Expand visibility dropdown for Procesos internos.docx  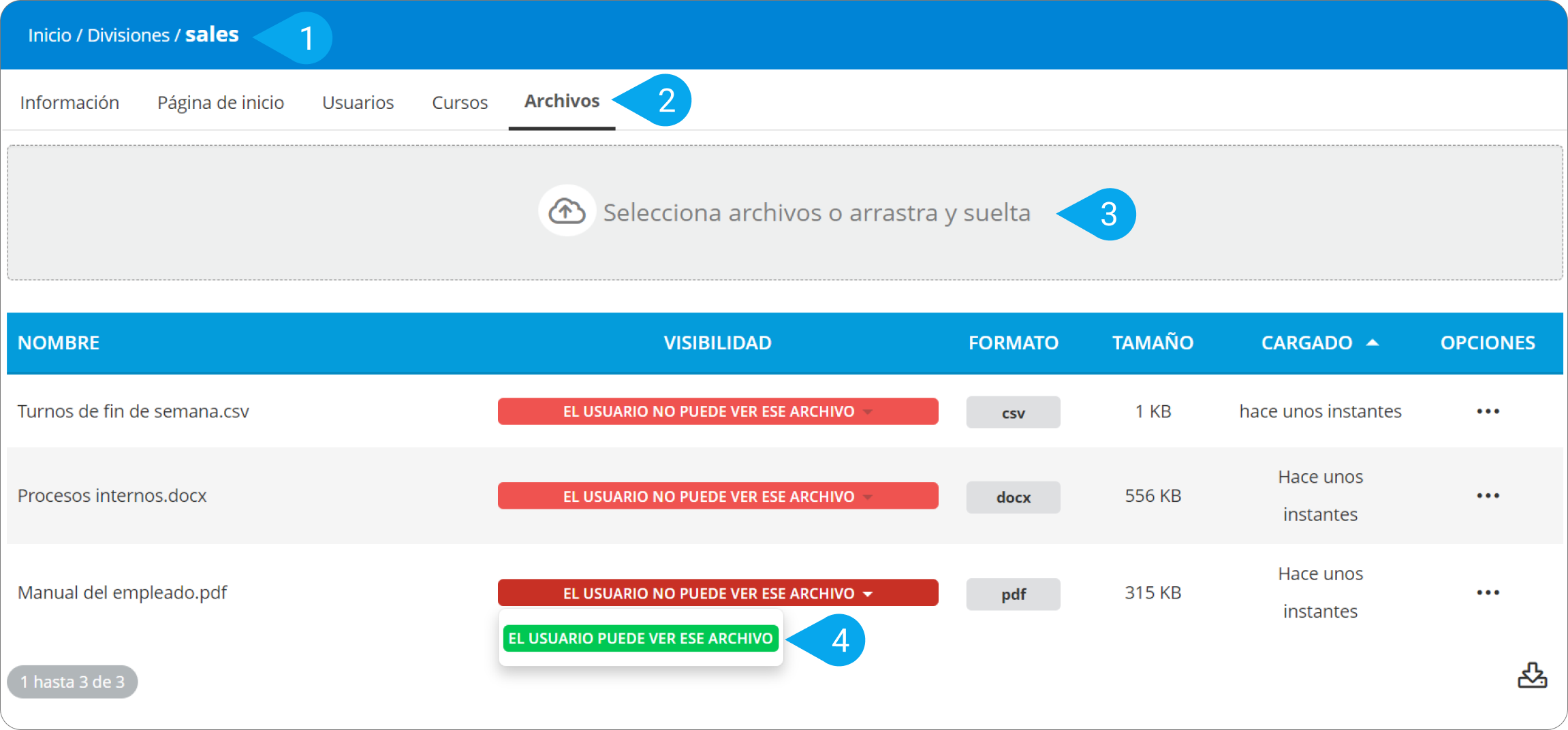(717, 496)
